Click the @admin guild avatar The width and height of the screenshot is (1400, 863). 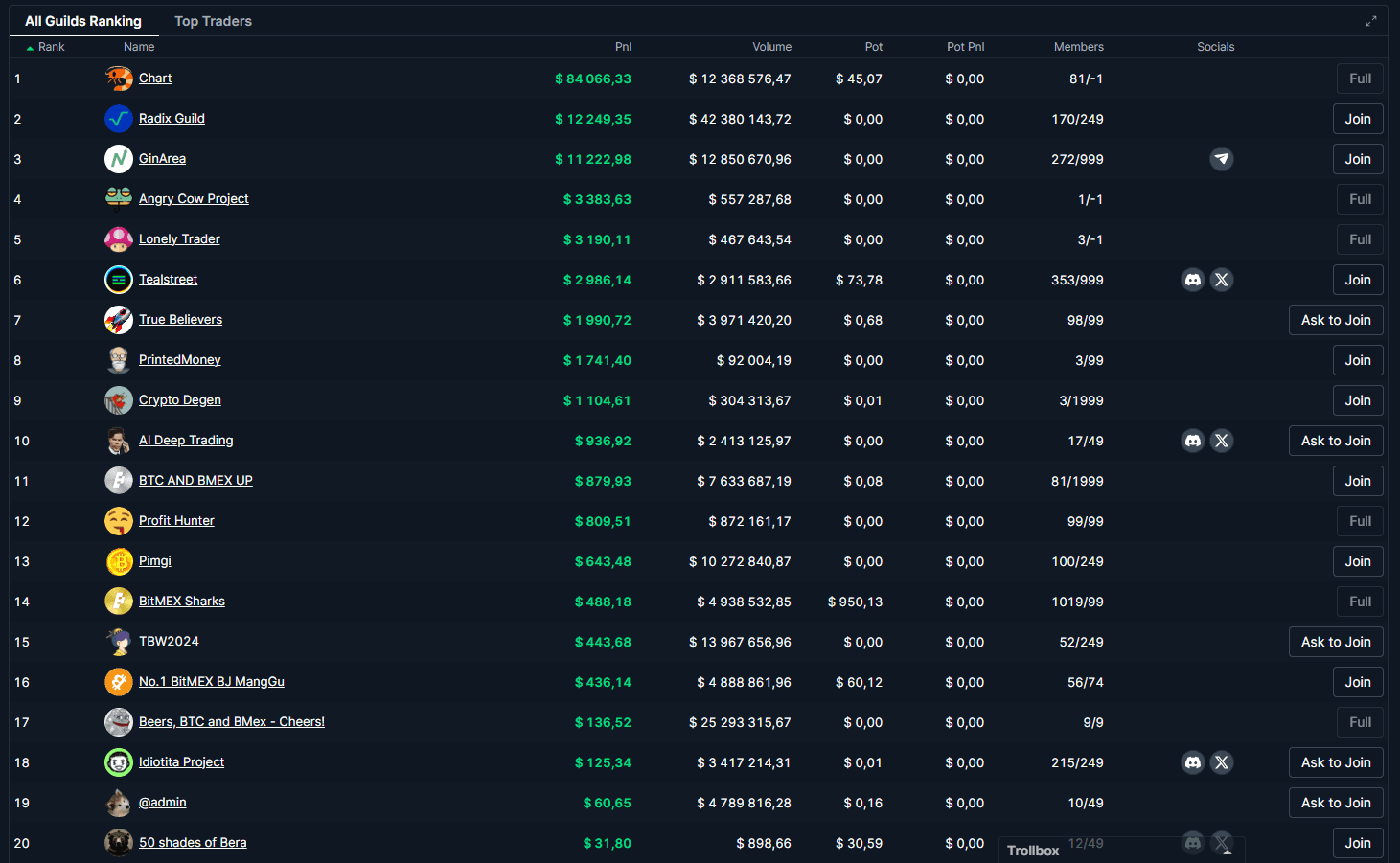[119, 803]
